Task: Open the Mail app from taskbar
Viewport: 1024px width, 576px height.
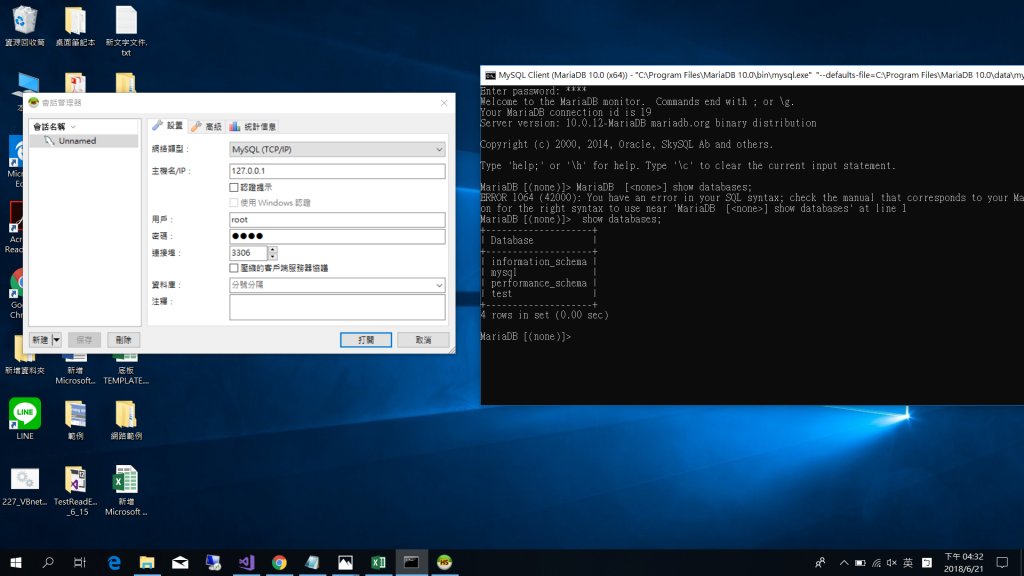Action: (x=180, y=562)
